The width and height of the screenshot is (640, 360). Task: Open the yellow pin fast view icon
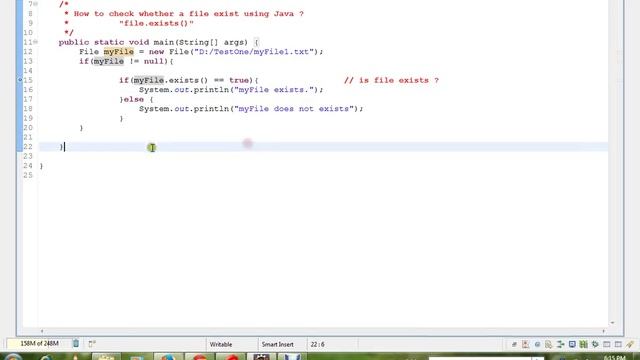pyautogui.click(x=630, y=344)
